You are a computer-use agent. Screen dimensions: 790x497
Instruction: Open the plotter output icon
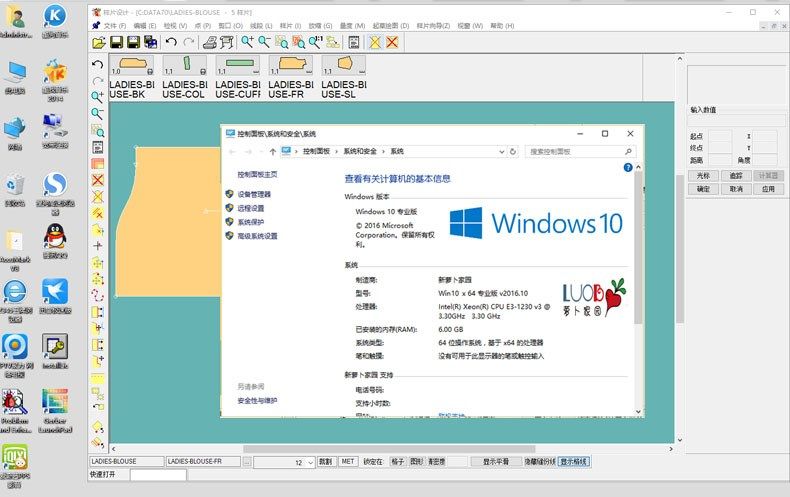[x=227, y=42]
